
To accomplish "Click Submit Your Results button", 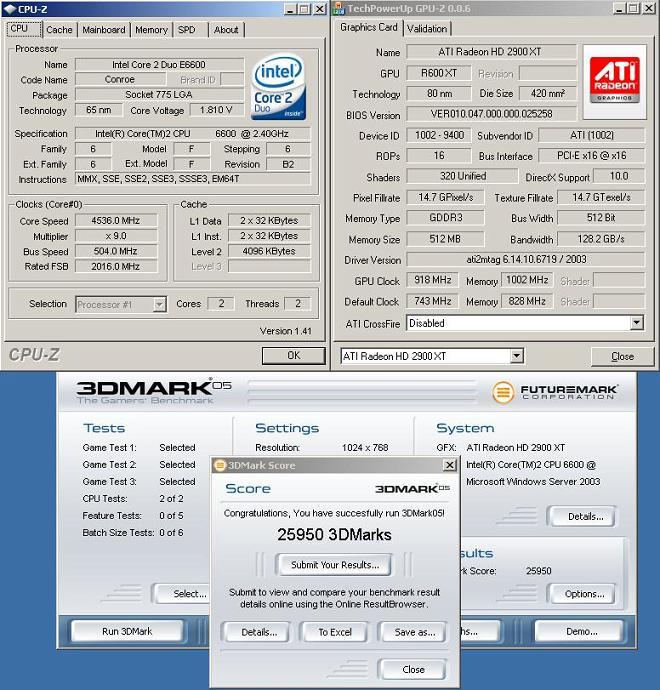I will [x=334, y=565].
